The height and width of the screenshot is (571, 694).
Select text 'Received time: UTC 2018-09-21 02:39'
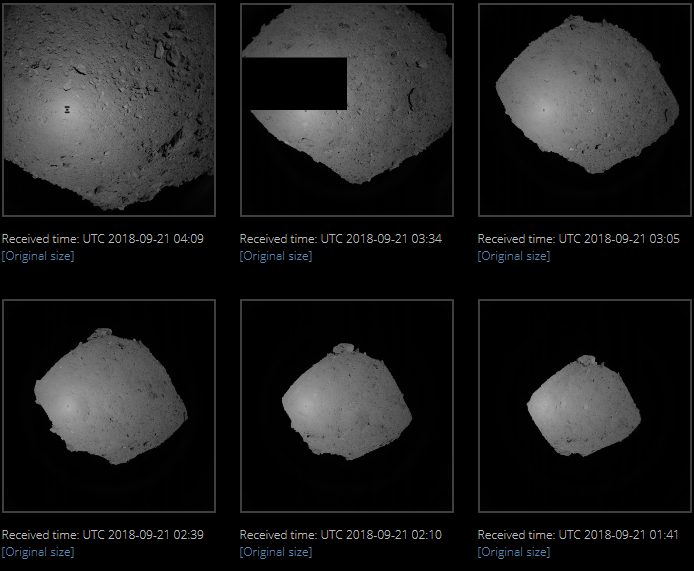pyautogui.click(x=103, y=535)
